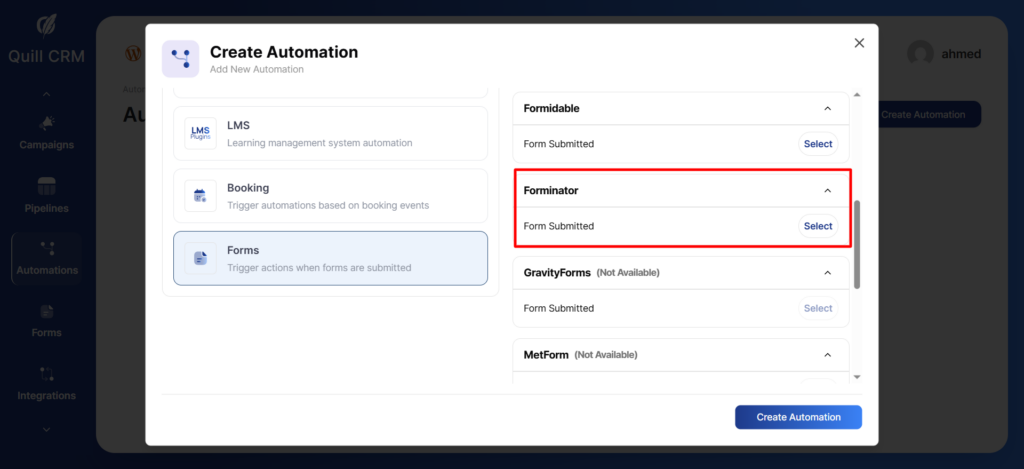Open Campaigns from the sidebar icon

point(47,123)
